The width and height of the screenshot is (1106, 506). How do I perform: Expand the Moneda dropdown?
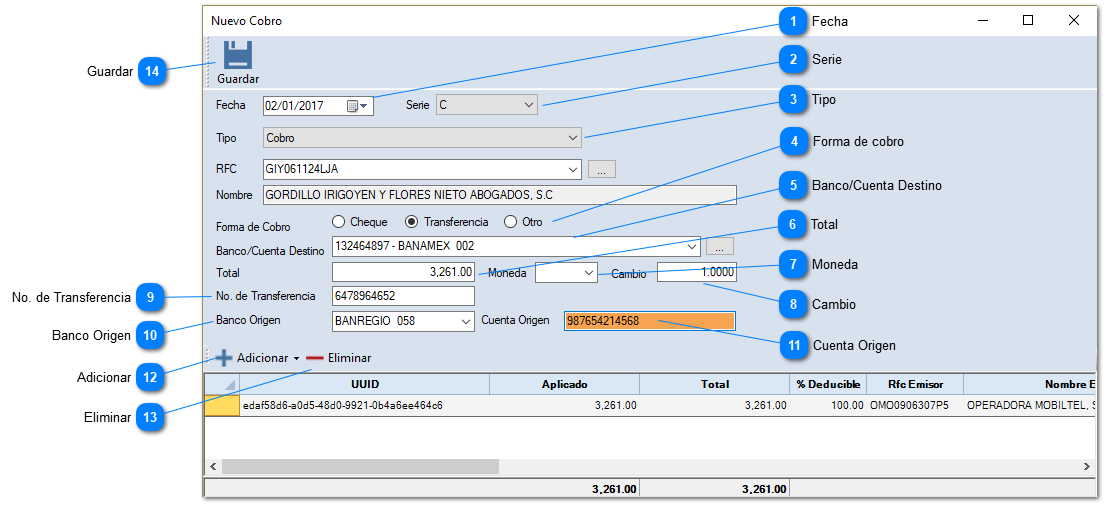point(587,272)
